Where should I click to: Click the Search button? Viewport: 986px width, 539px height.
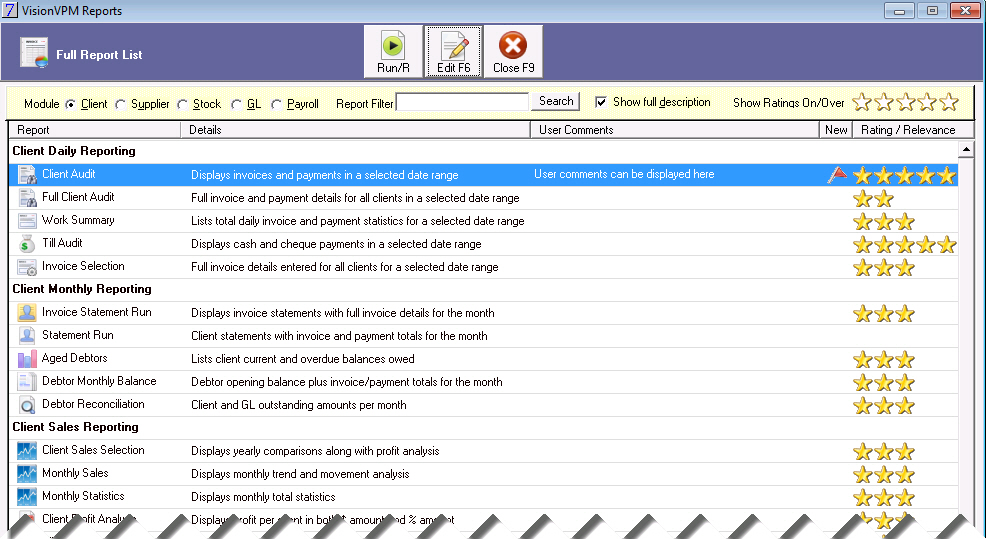(556, 101)
